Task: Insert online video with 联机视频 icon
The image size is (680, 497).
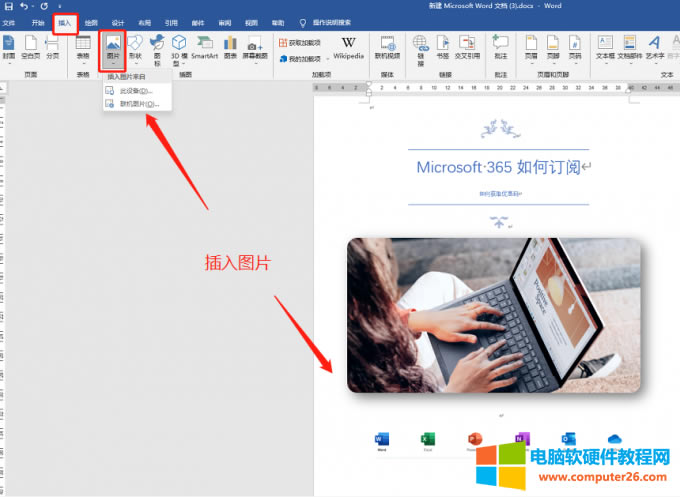Action: 387,47
